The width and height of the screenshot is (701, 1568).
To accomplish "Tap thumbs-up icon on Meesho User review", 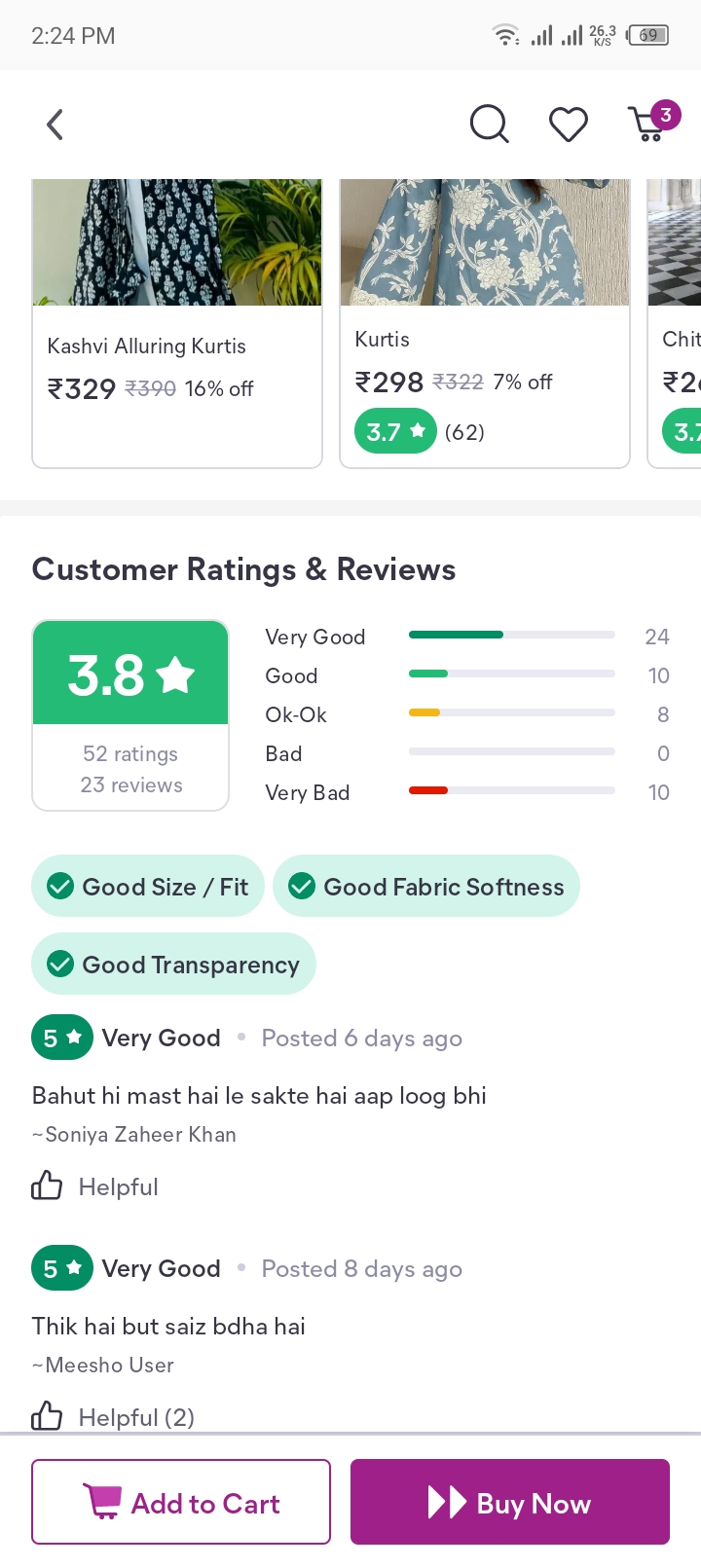I will (x=47, y=1416).
